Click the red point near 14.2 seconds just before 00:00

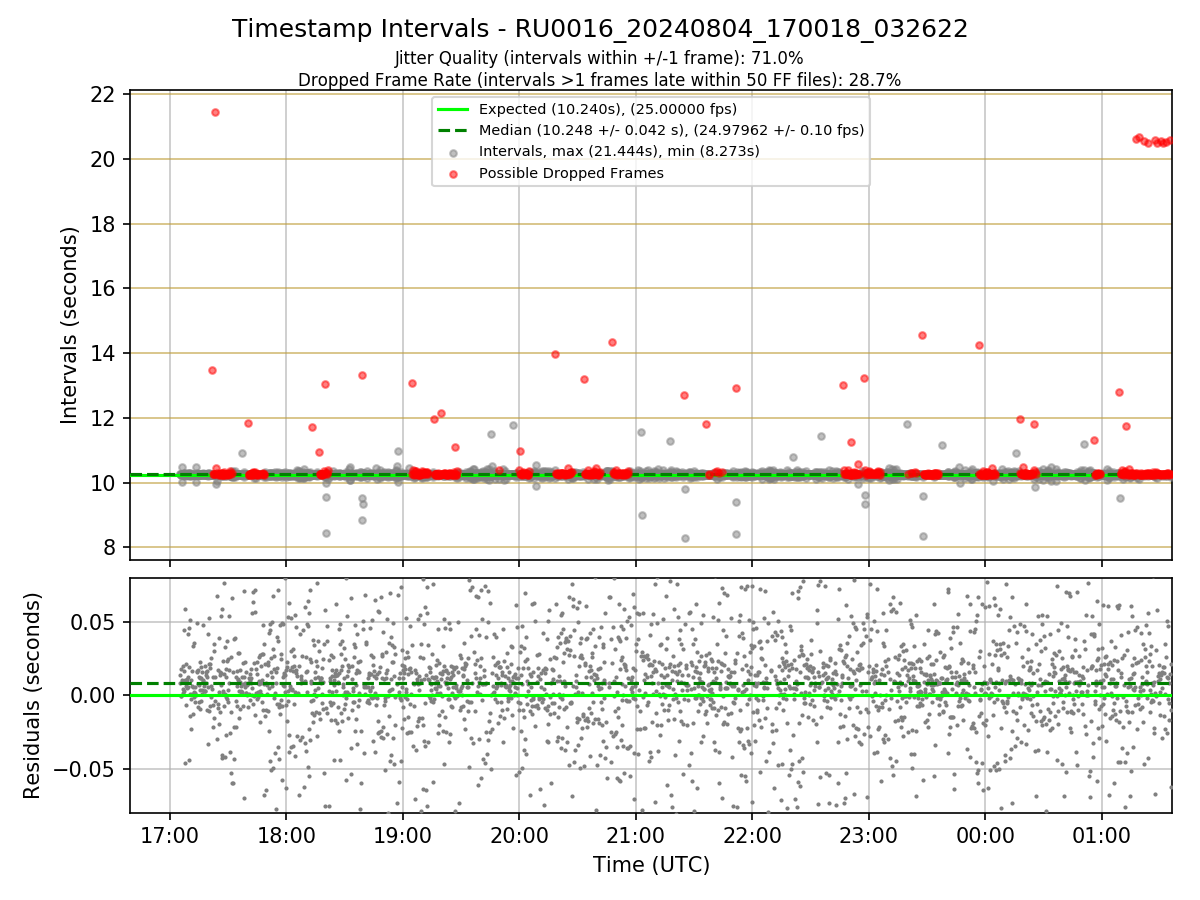pos(979,345)
